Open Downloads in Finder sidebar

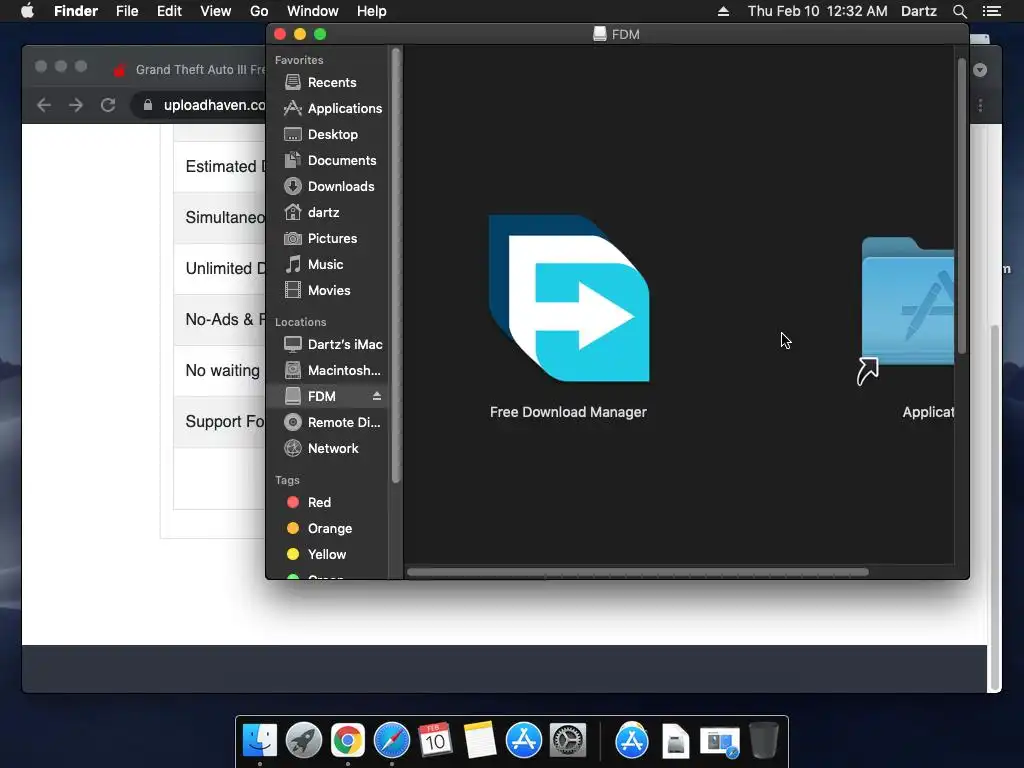(x=330, y=187)
